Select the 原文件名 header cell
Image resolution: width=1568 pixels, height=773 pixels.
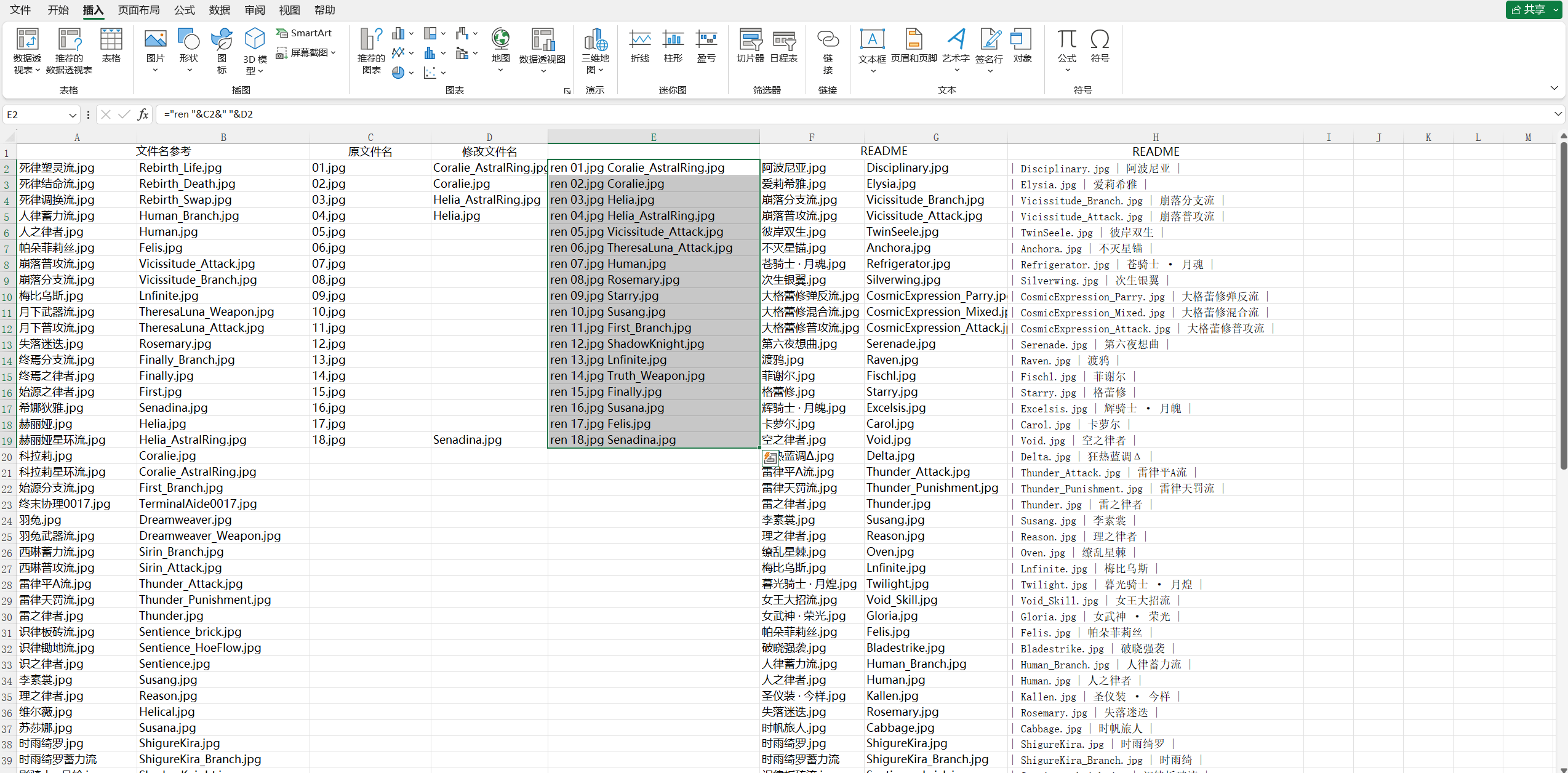pos(370,151)
